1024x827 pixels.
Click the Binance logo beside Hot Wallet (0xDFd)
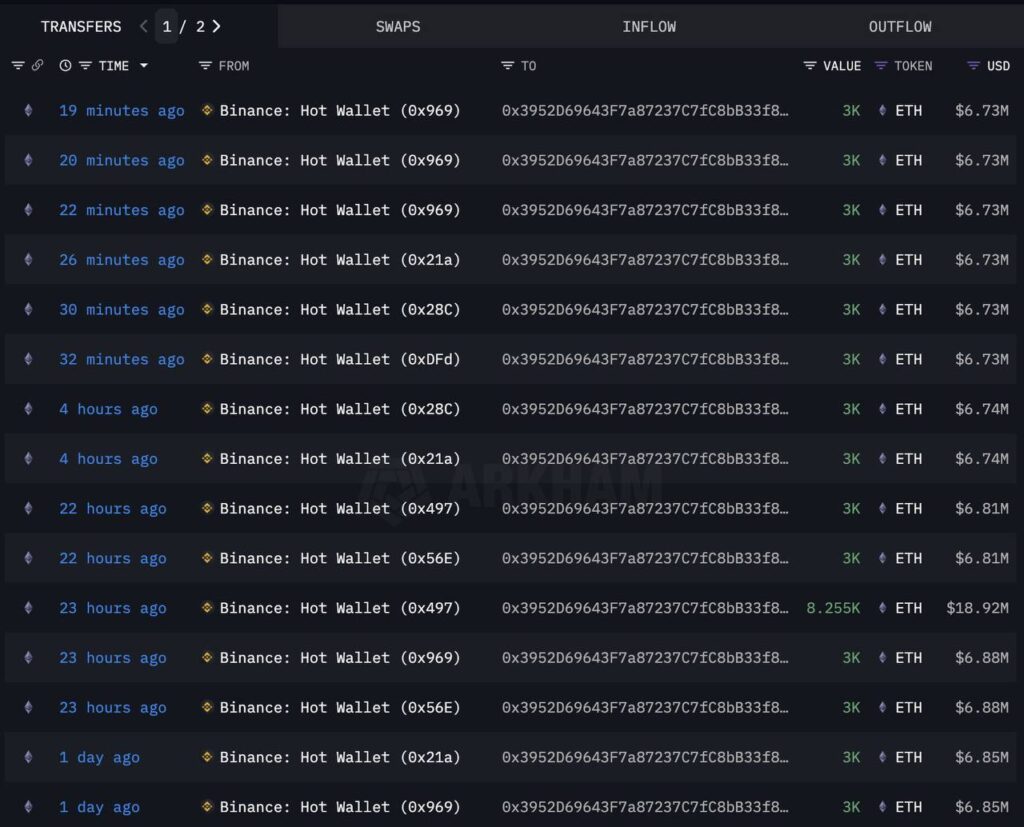pos(208,359)
